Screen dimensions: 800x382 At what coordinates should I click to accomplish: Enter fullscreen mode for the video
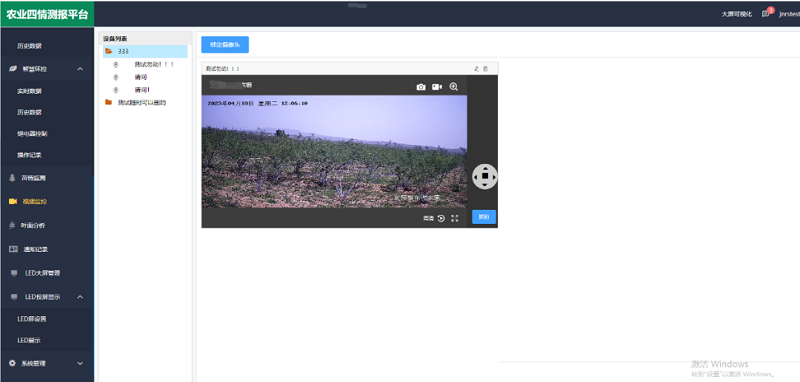click(x=455, y=218)
